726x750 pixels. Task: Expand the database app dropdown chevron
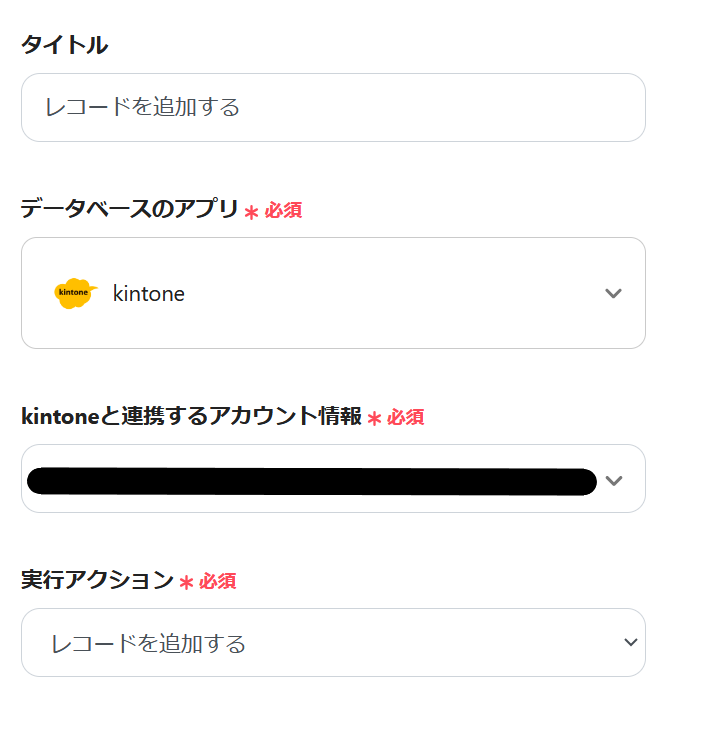(614, 293)
